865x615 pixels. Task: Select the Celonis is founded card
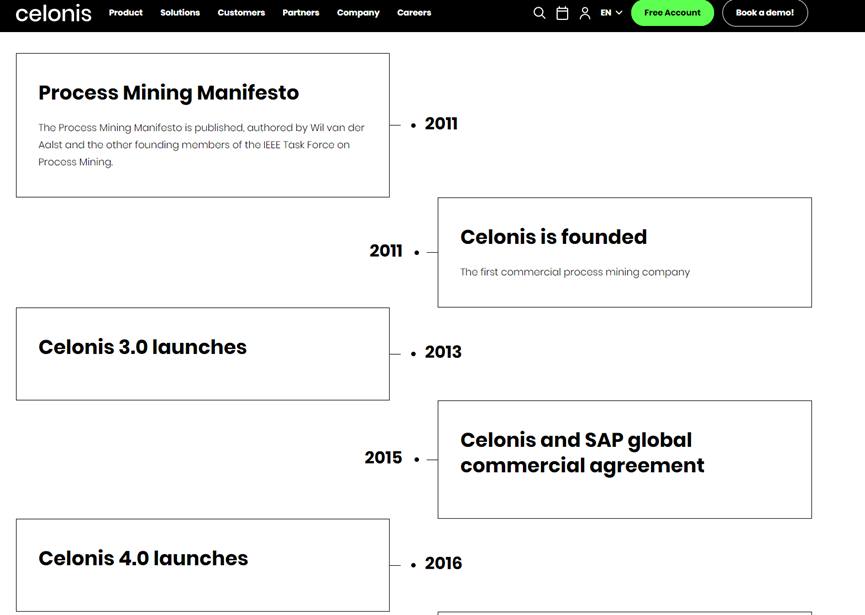[624, 252]
